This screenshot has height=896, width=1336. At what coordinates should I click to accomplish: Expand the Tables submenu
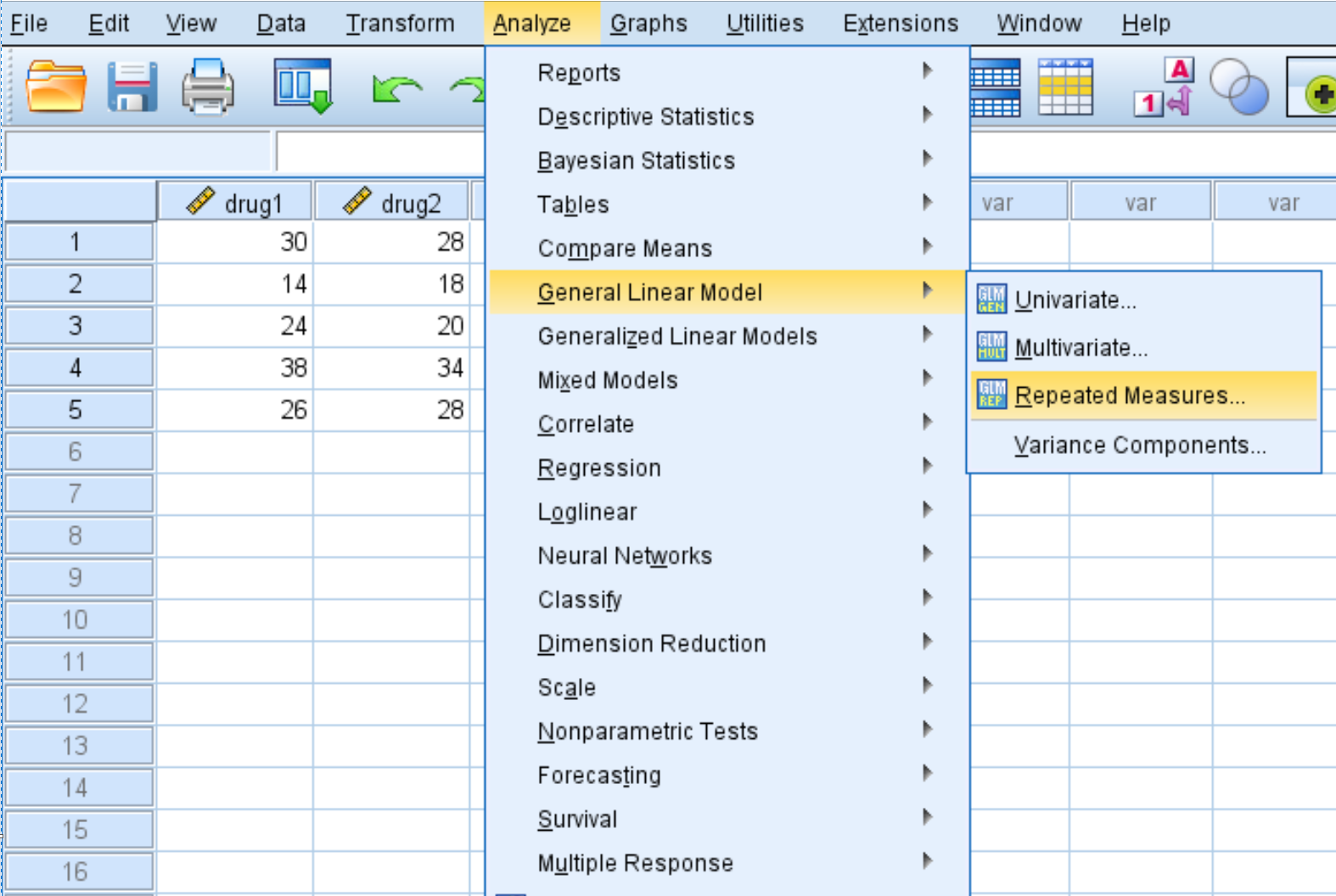click(728, 204)
